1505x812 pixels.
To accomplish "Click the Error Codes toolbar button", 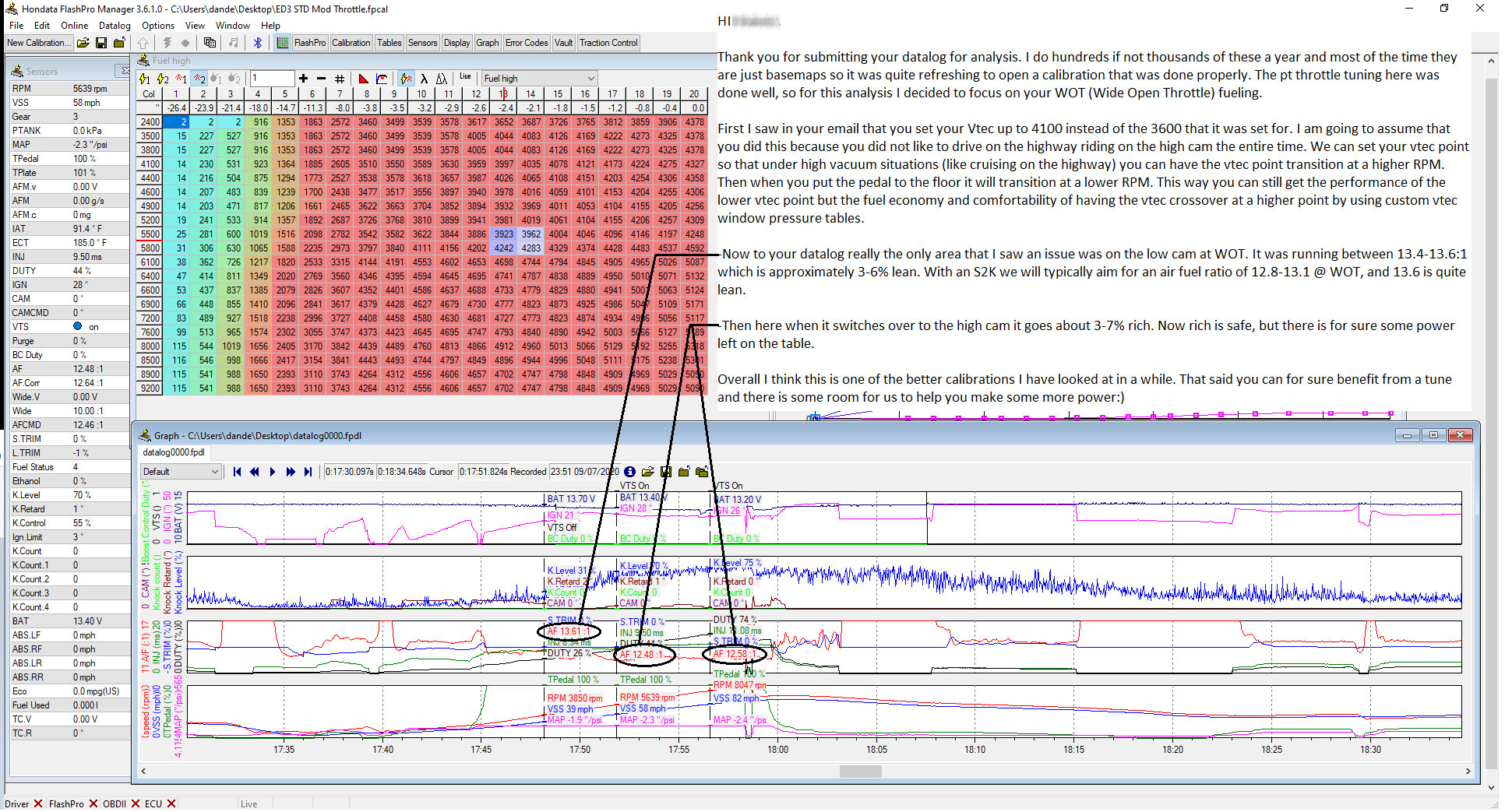I will click(526, 43).
